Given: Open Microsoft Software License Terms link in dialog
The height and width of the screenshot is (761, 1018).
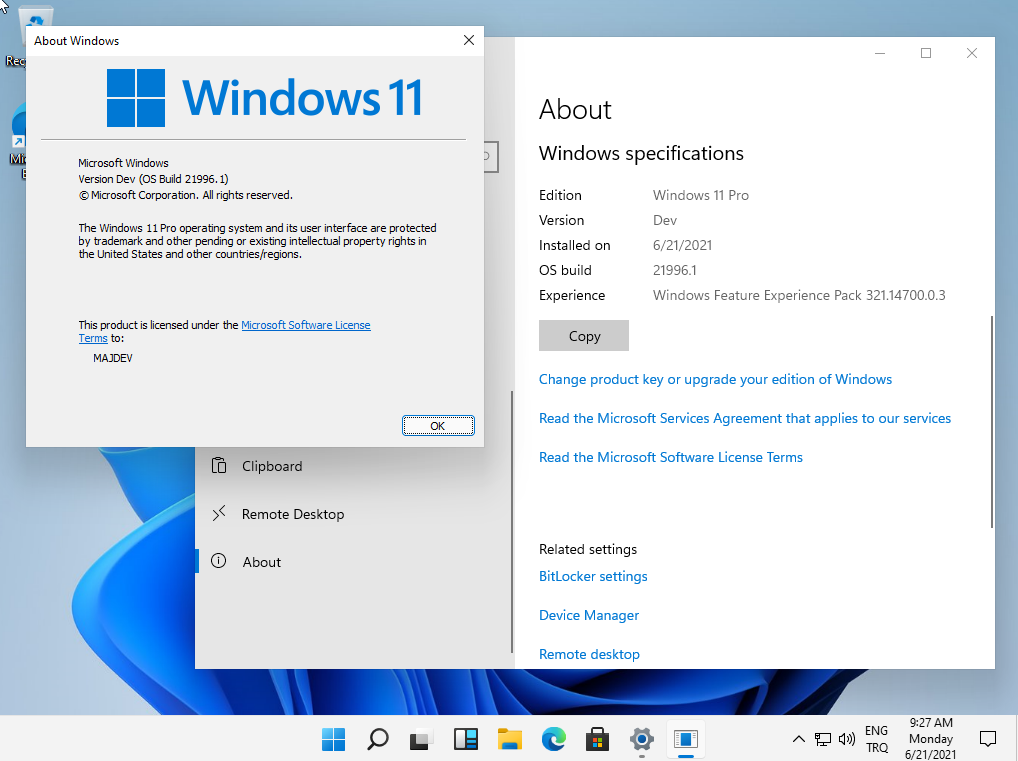Looking at the screenshot, I should click(x=305, y=325).
